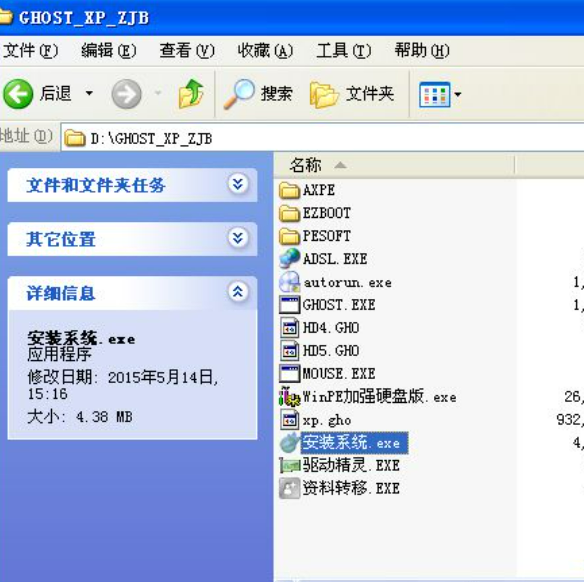Sort by the 名称 column header
Screen dimensions: 584x582
[x=395, y=165]
